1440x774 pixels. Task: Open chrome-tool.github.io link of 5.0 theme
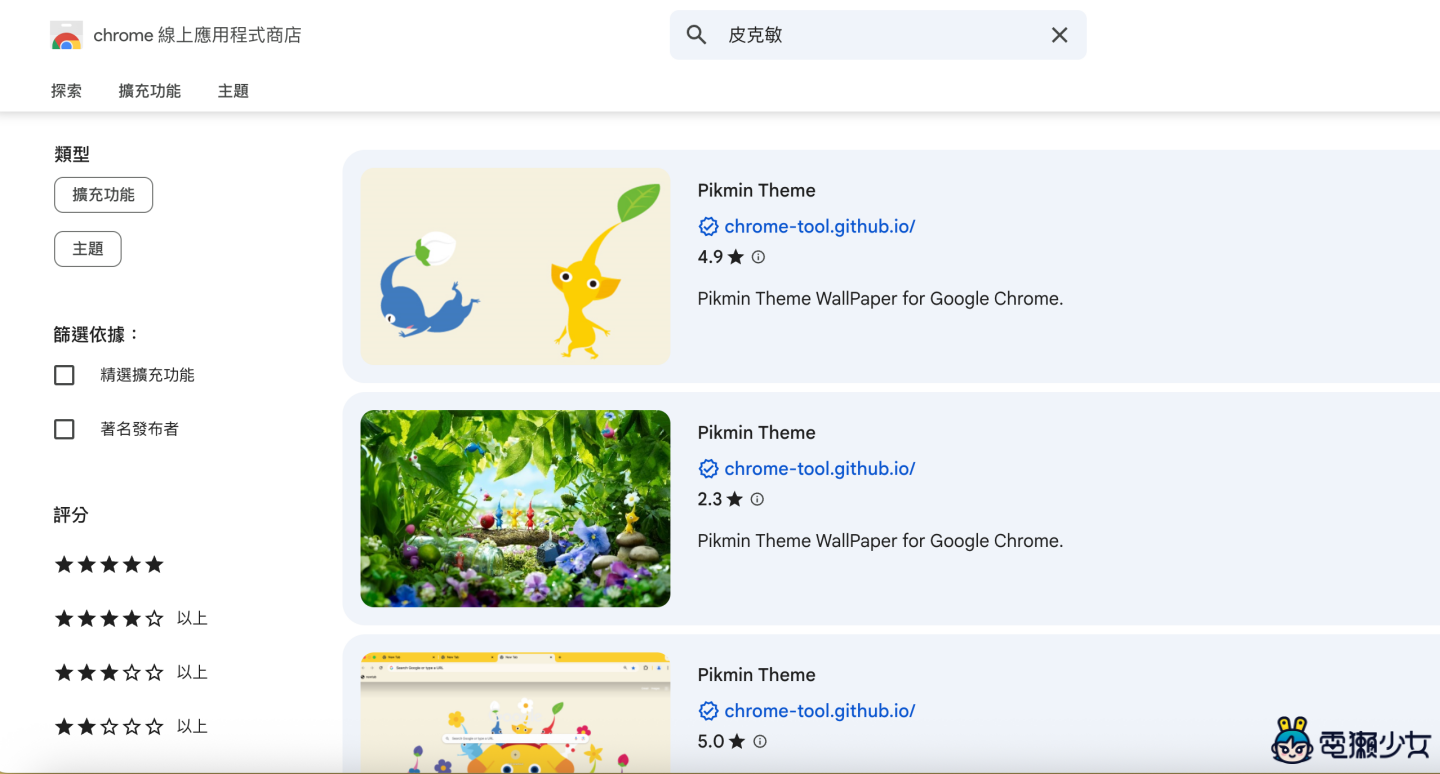point(820,711)
